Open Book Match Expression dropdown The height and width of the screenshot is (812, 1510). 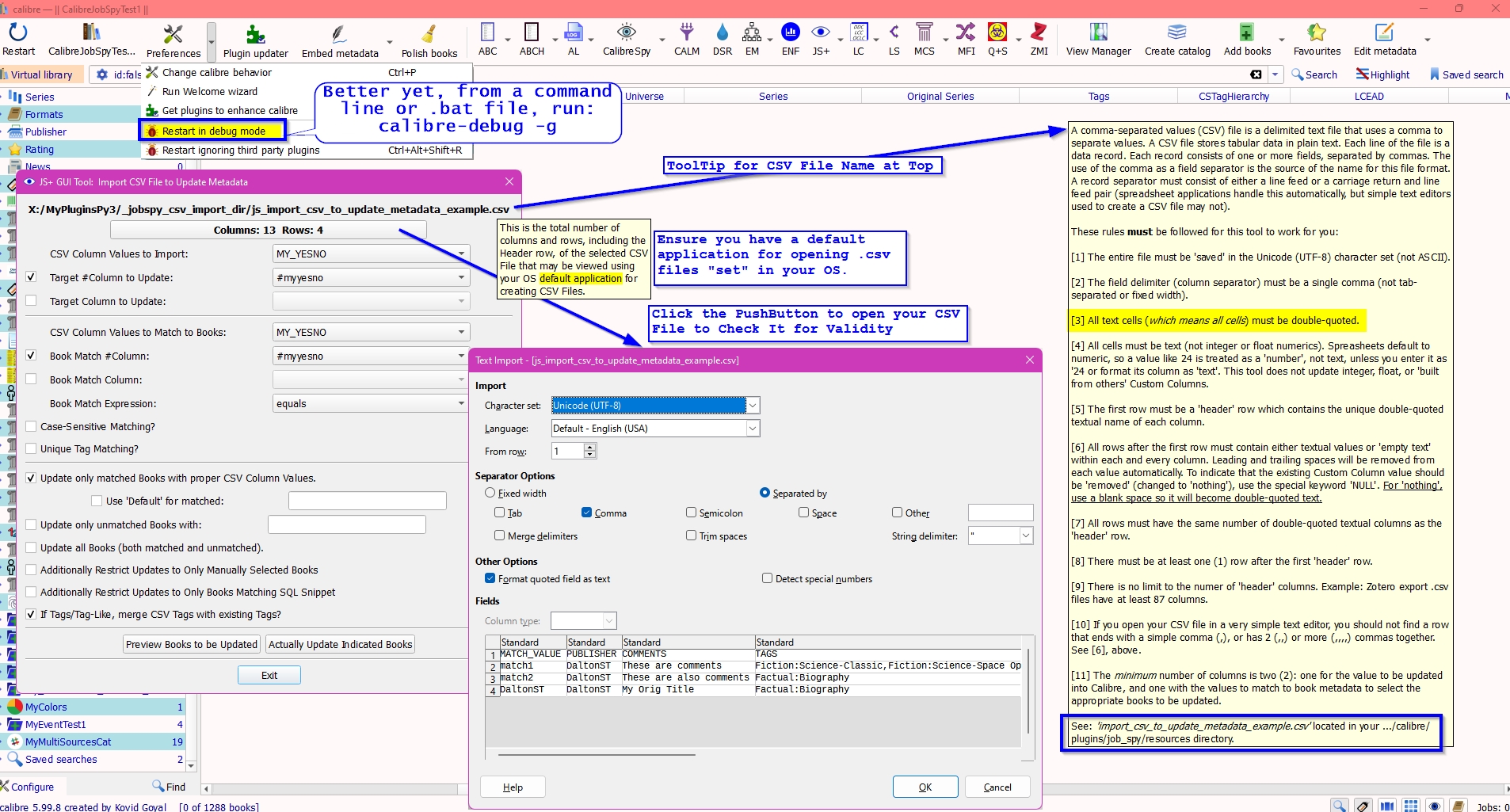coord(371,403)
